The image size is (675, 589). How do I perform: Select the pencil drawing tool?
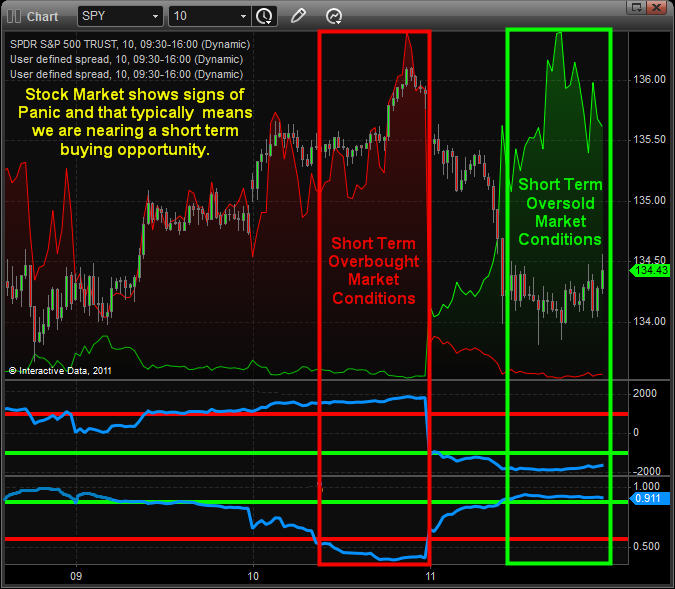coord(298,16)
